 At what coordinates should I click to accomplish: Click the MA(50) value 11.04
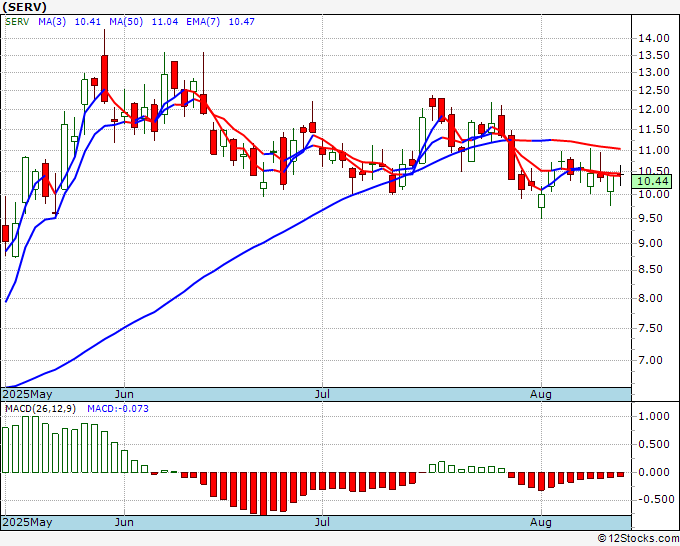coord(165,22)
